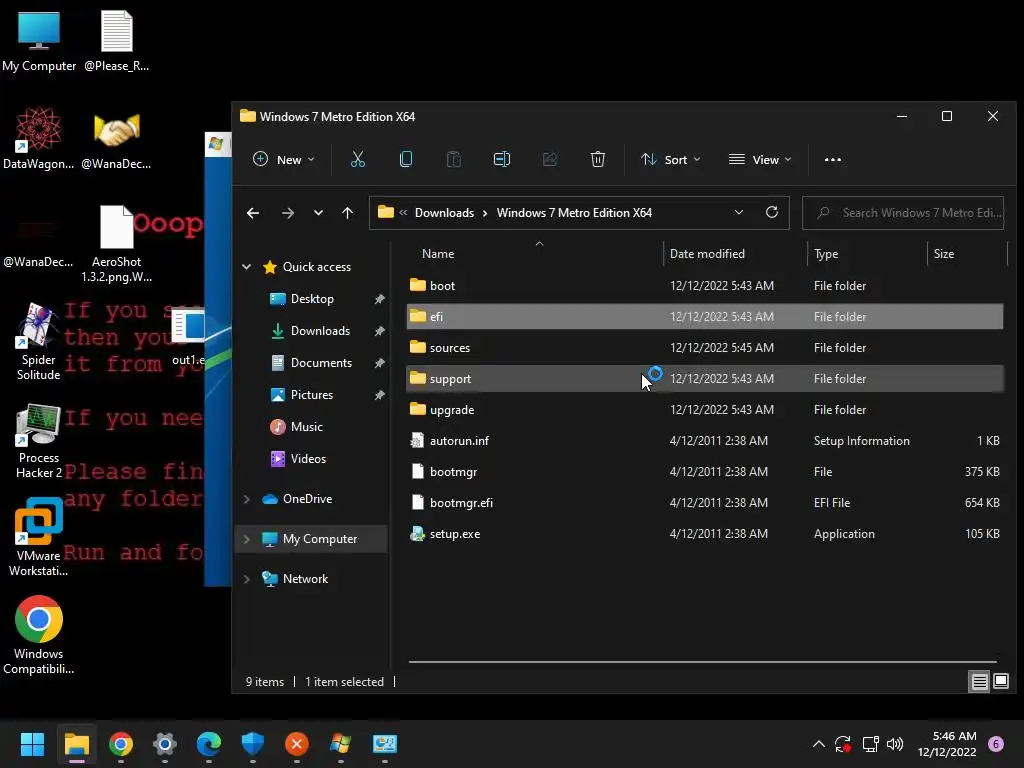
Task: Expand the address bar history dropdown
Action: pos(739,212)
